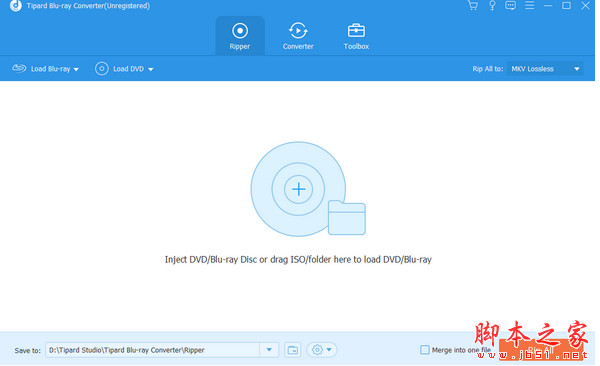
Task: Open the feedback chat icon
Action: coord(510,6)
